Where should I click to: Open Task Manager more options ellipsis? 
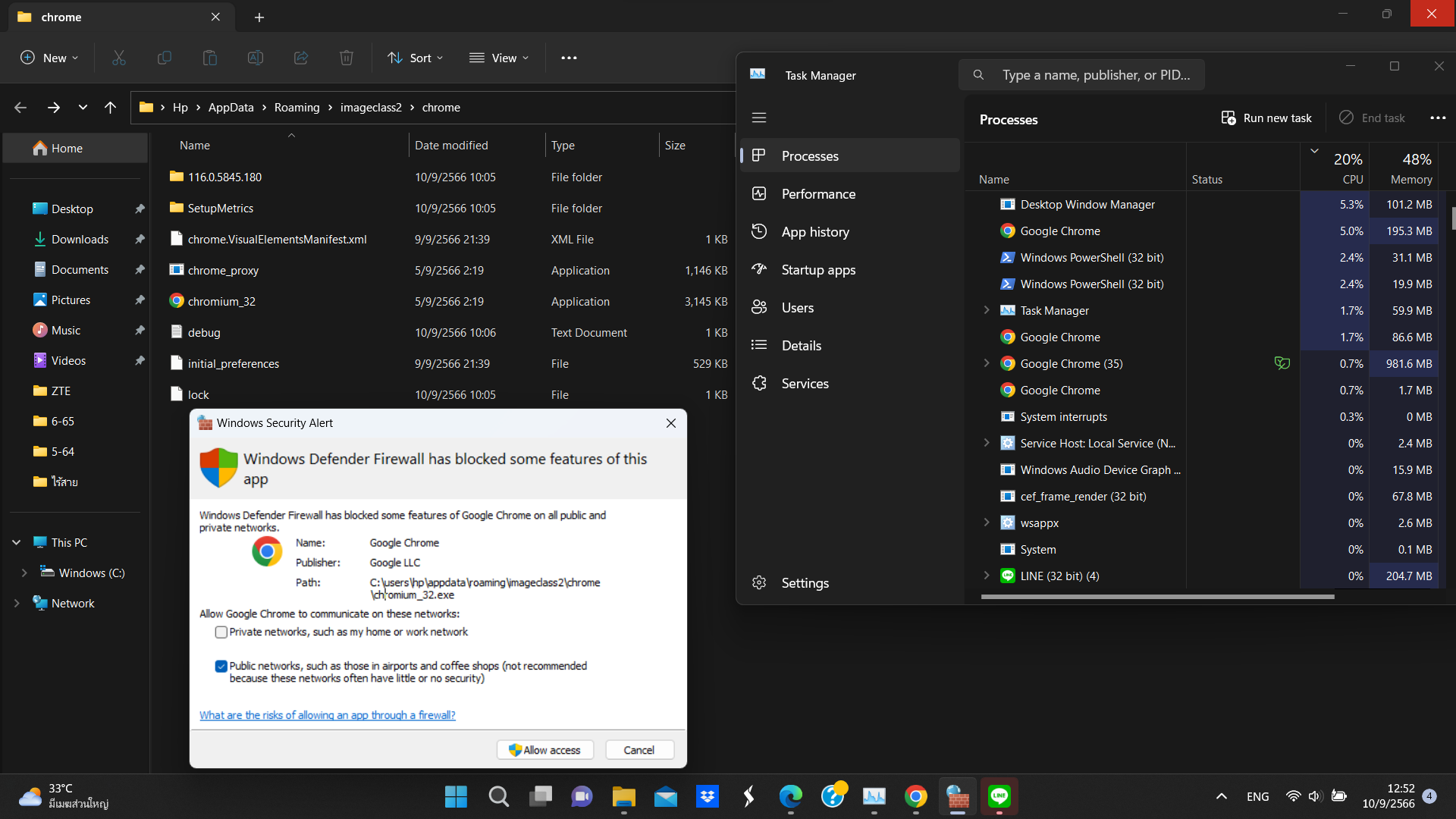click(x=1438, y=118)
